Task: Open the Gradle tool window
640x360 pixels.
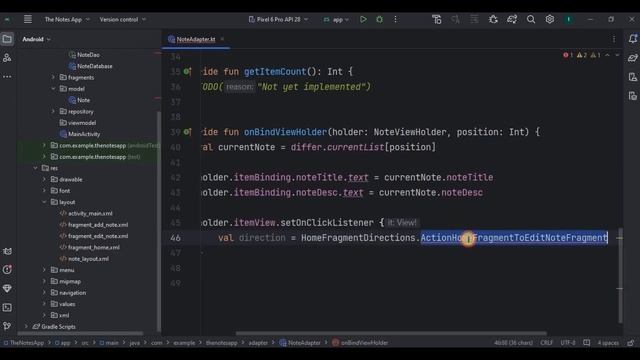Action: [x=633, y=58]
